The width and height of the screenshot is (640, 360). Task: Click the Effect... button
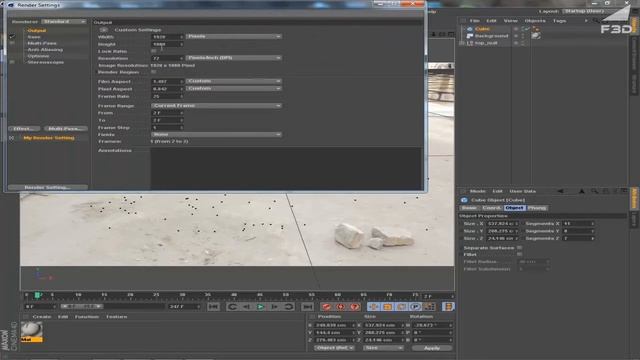tap(24, 129)
